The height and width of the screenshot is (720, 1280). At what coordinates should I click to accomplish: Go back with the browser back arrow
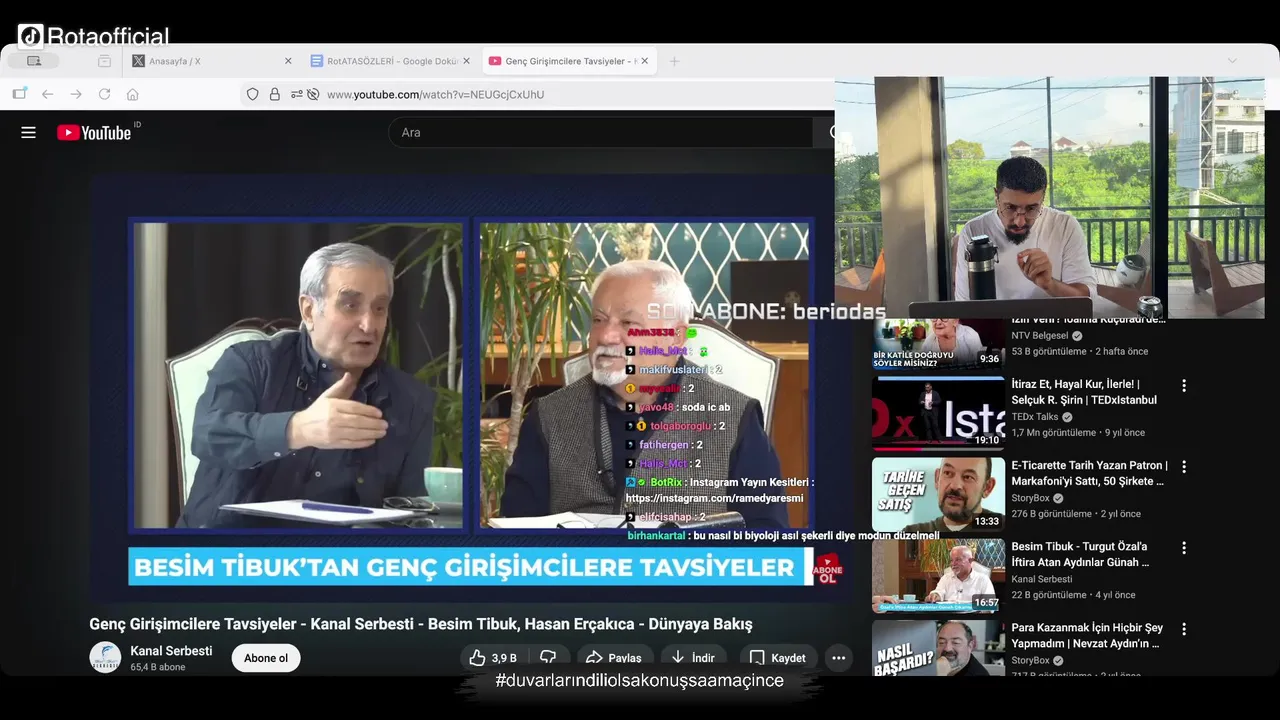coord(47,94)
